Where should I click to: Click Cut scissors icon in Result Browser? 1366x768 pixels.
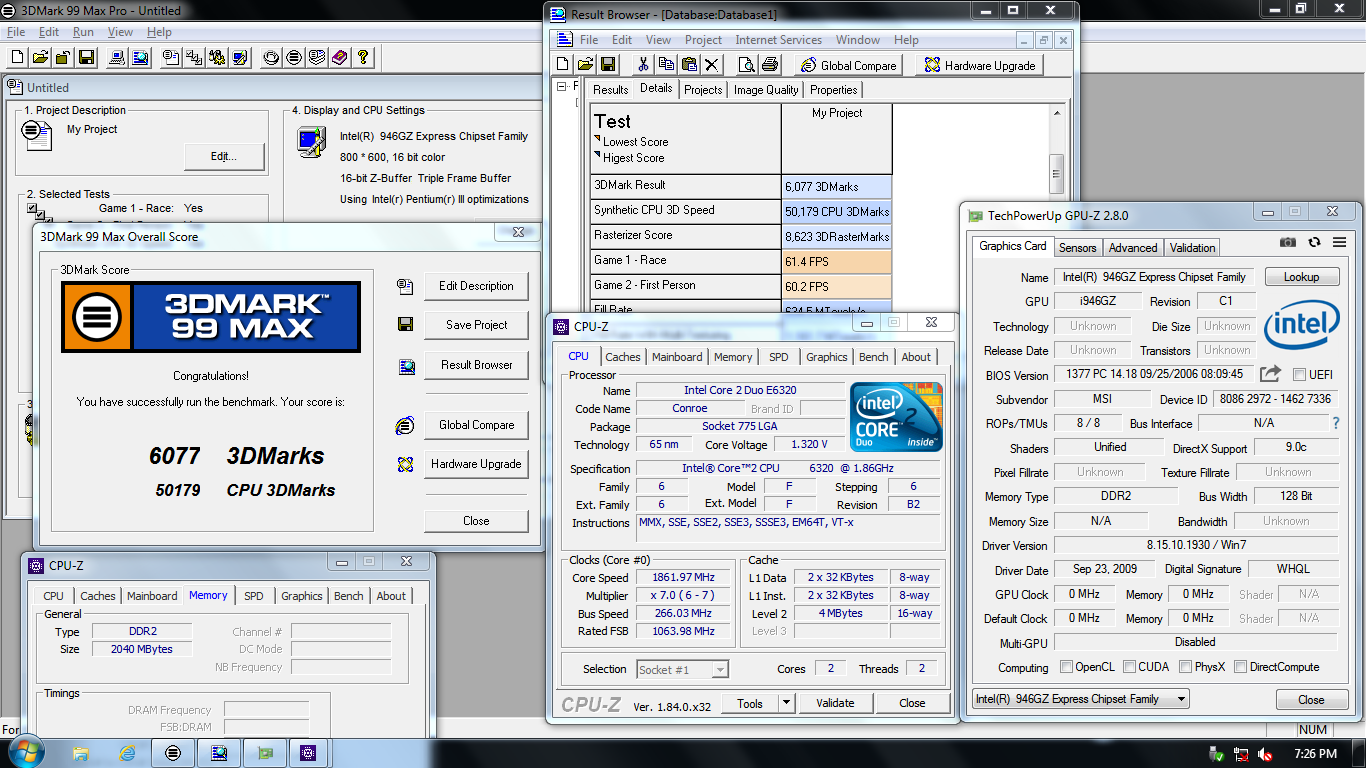[643, 65]
